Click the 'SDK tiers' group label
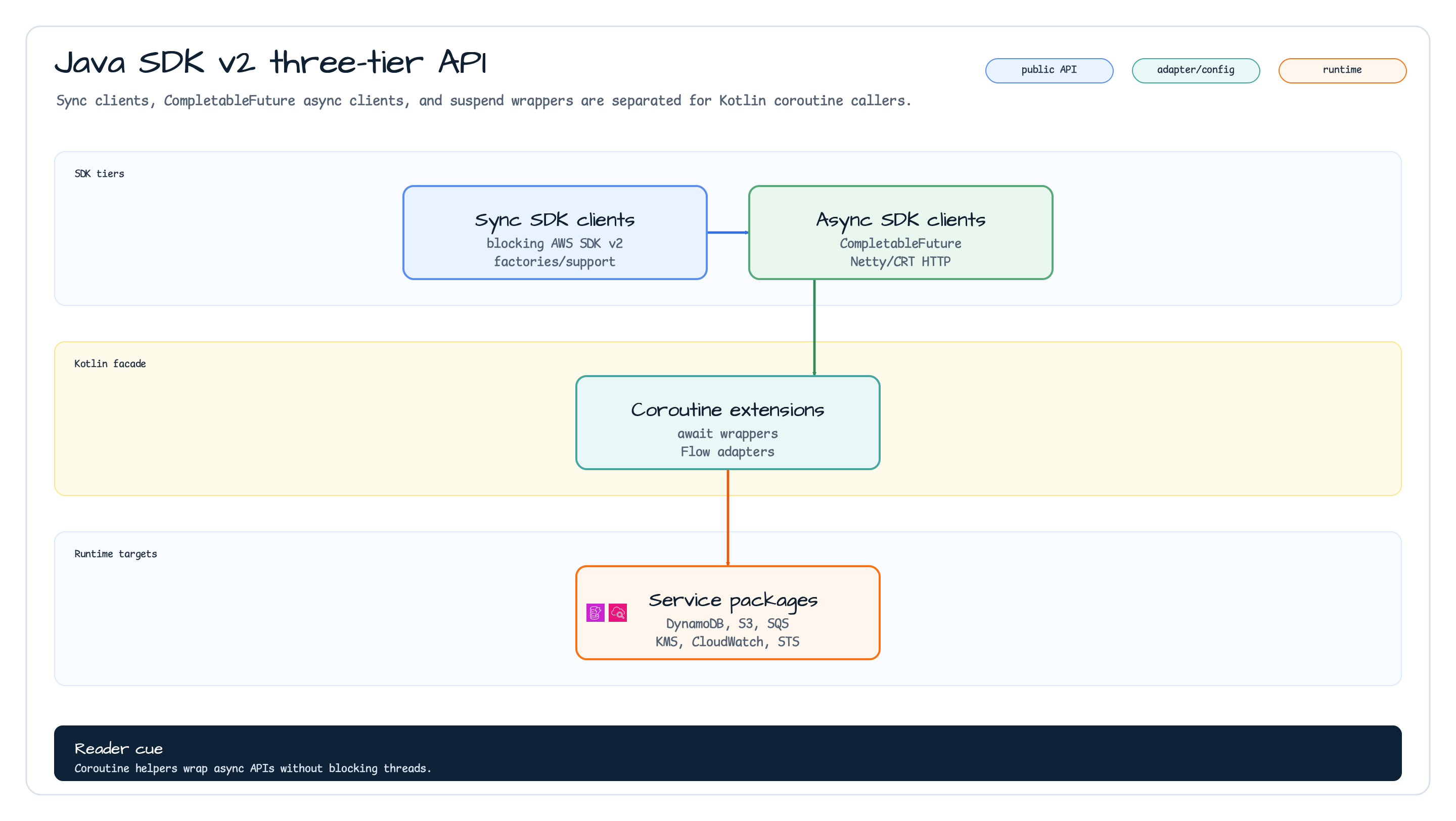Viewport: 1456px width, 821px height. (100, 173)
